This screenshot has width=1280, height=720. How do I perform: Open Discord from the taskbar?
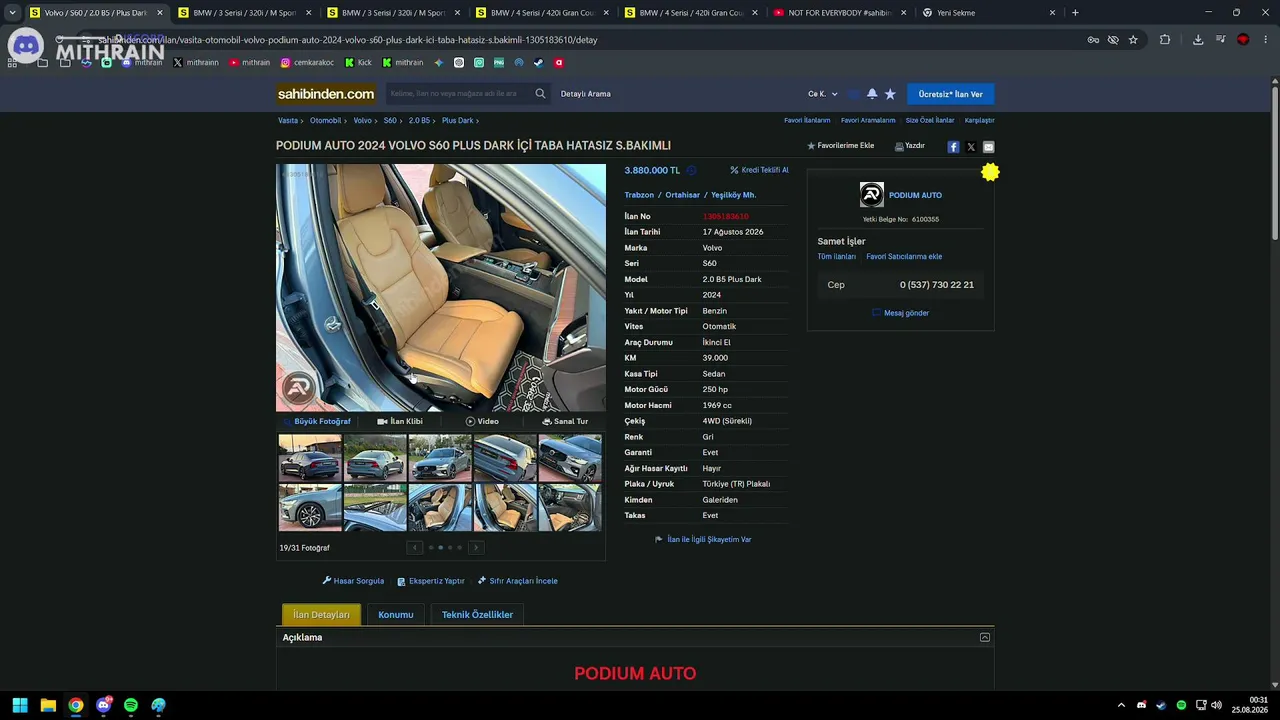pyautogui.click(x=103, y=705)
